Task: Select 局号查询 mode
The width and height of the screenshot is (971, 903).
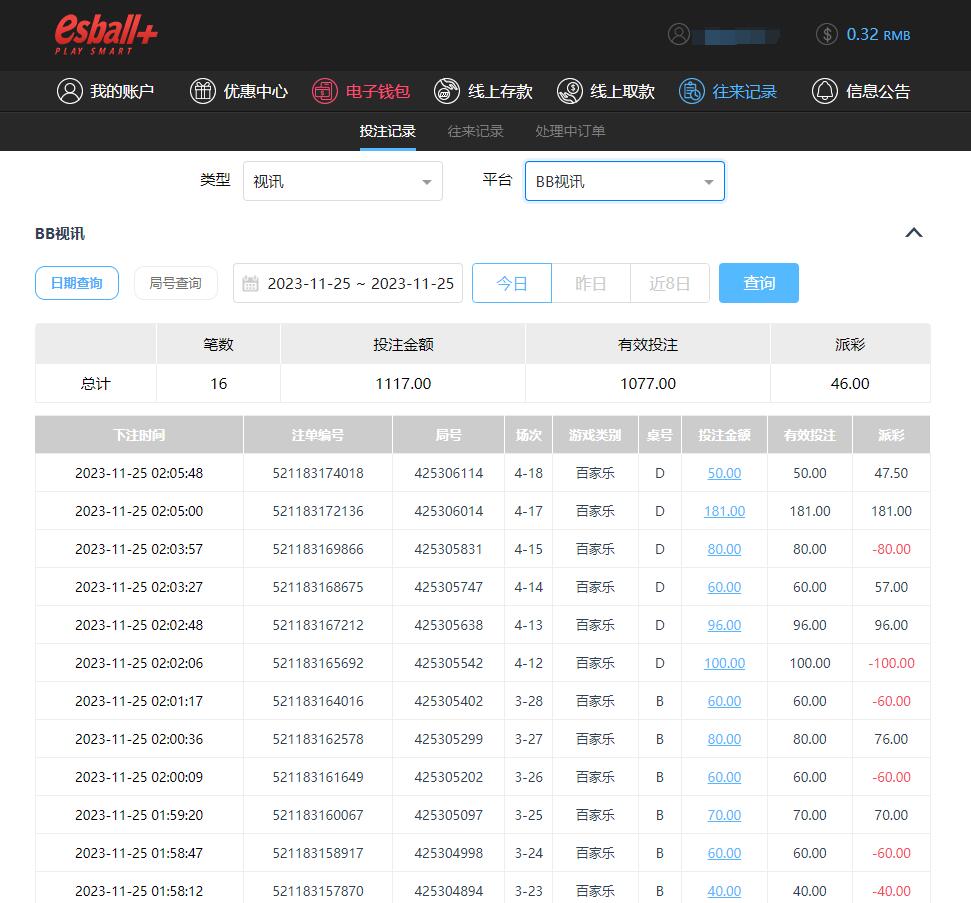Action: 175,283
